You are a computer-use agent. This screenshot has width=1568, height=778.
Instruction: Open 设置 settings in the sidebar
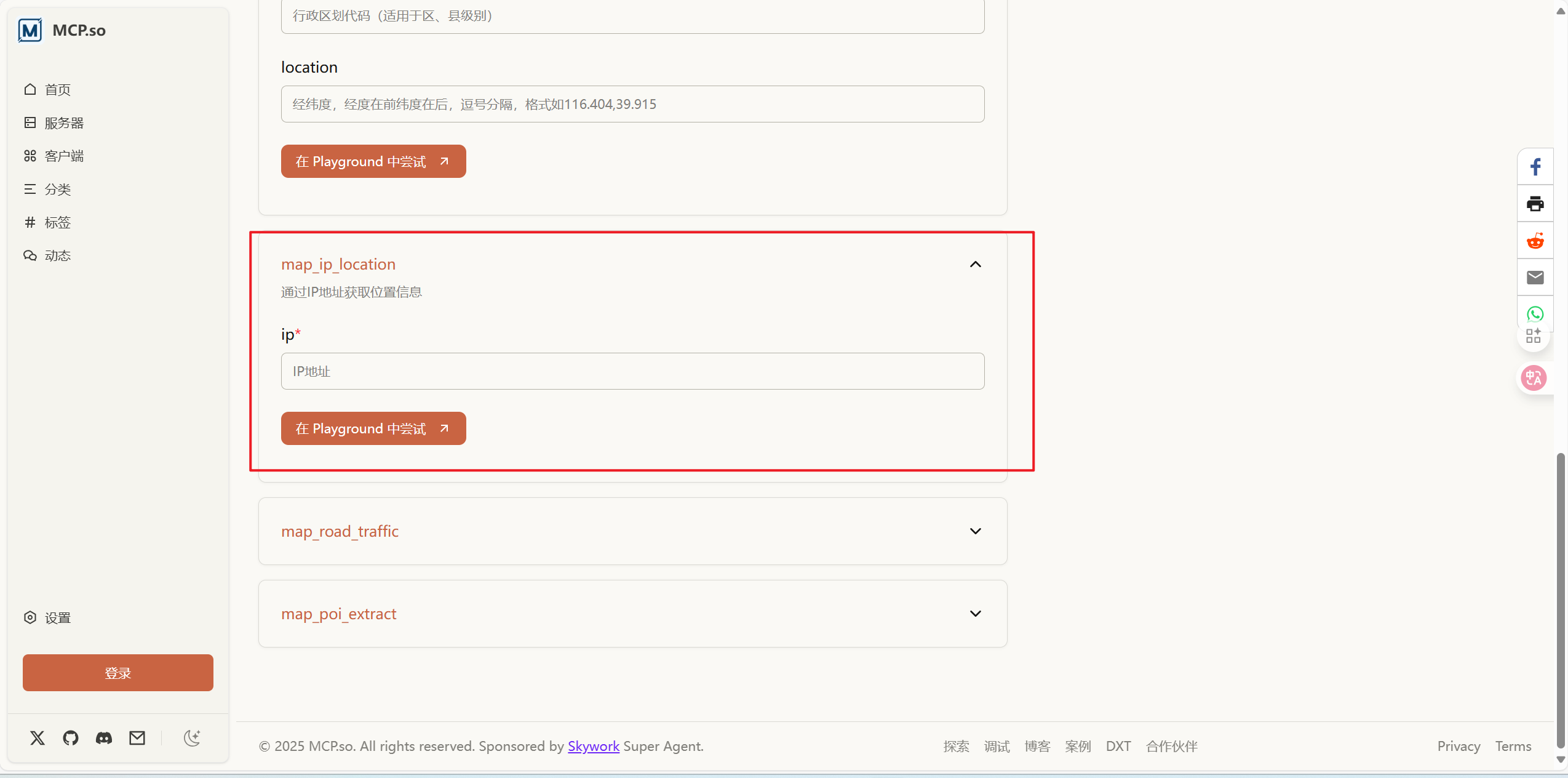(57, 617)
